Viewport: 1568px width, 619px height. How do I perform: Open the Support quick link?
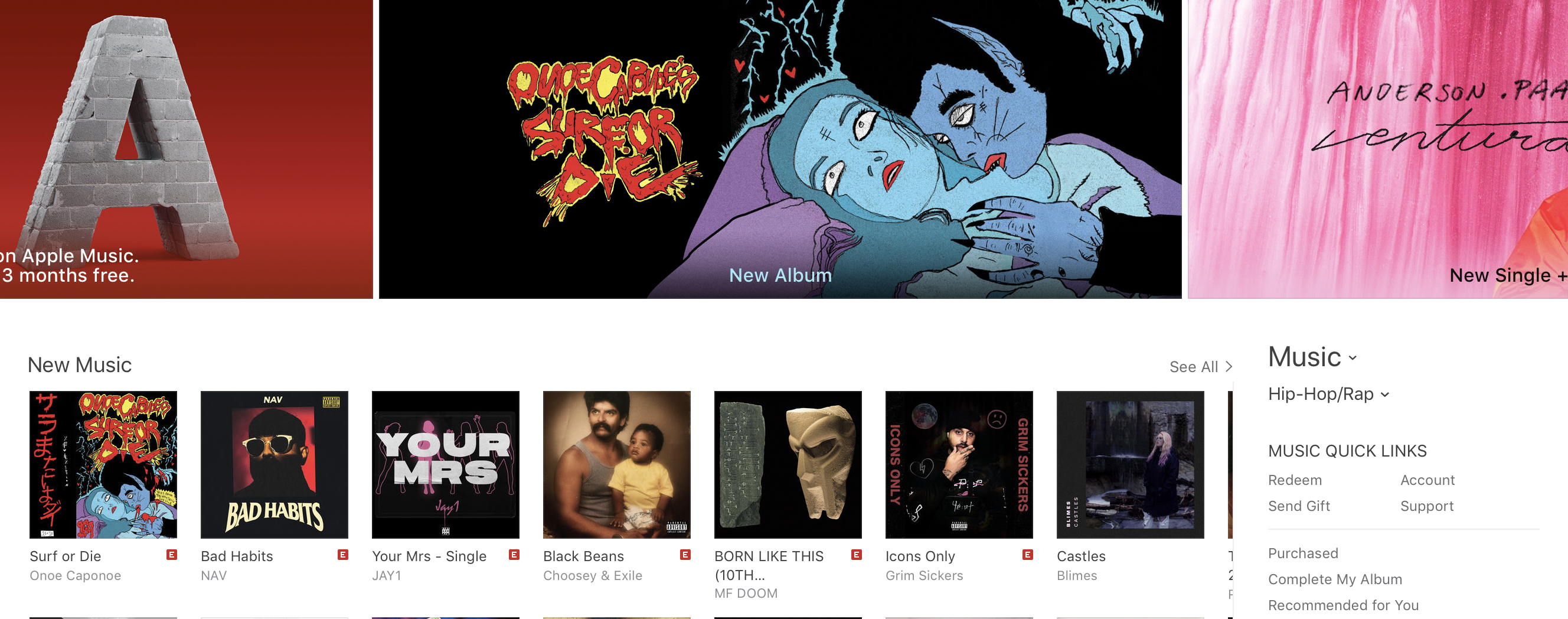pos(1426,506)
